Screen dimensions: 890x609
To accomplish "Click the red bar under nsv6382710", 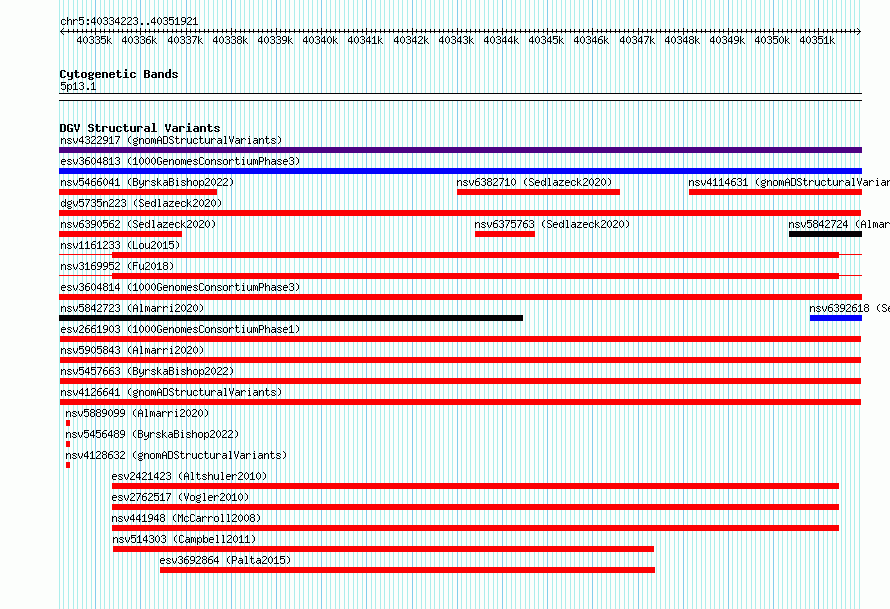I will [x=538, y=192].
